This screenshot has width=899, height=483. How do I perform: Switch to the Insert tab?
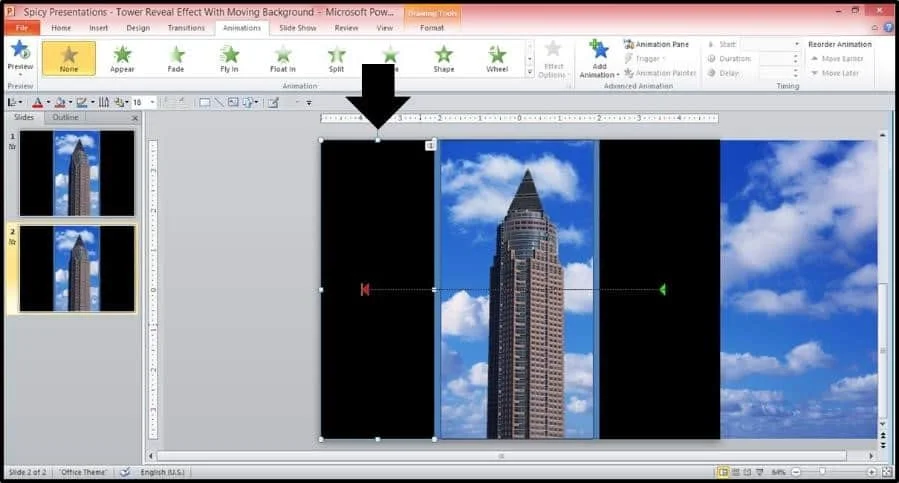pyautogui.click(x=99, y=28)
